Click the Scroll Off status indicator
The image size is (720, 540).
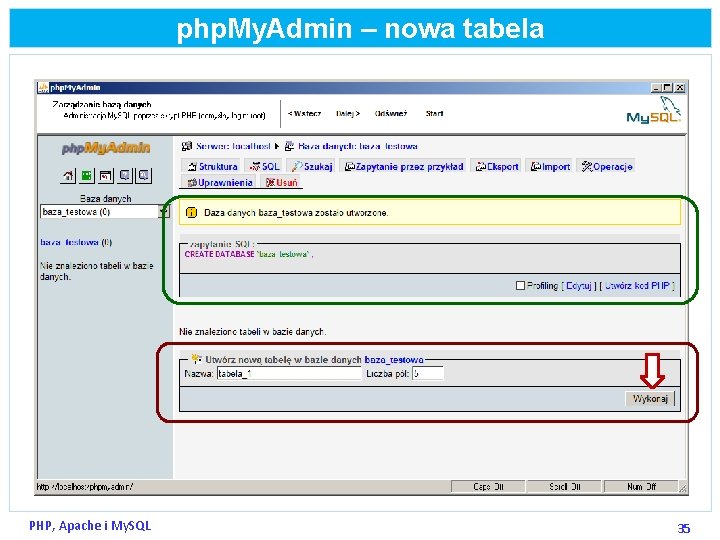[x=564, y=486]
